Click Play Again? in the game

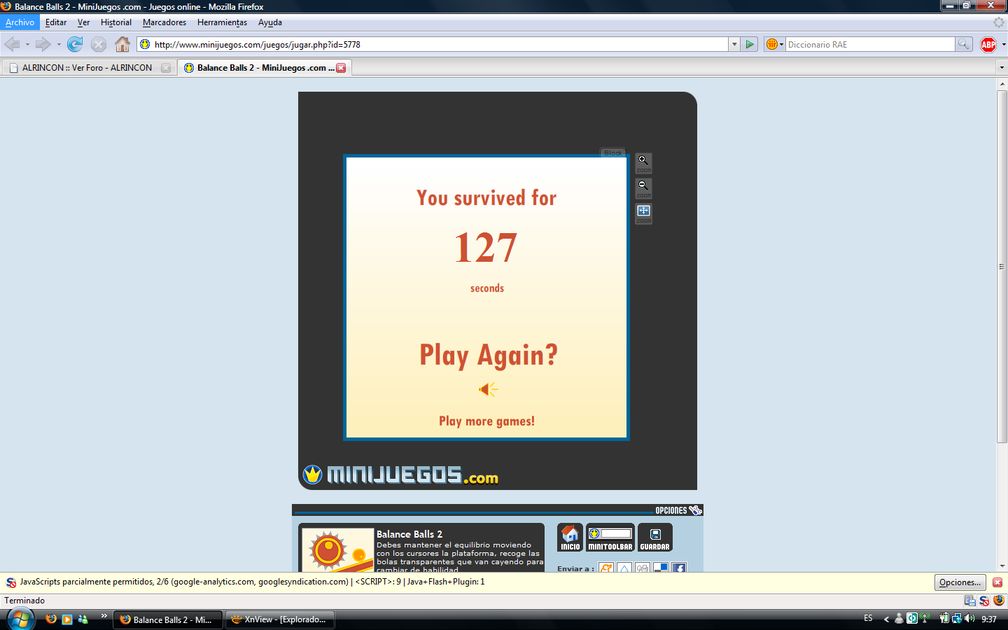coord(489,355)
